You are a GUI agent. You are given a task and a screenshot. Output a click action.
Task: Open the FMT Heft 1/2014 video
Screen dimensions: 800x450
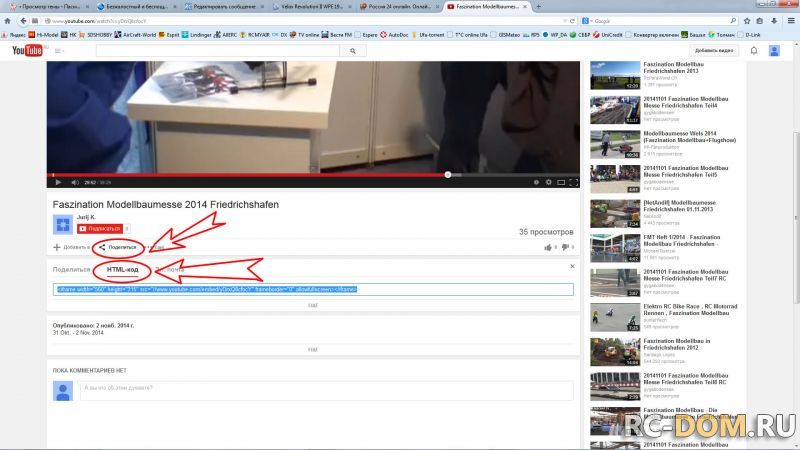[x=682, y=240]
